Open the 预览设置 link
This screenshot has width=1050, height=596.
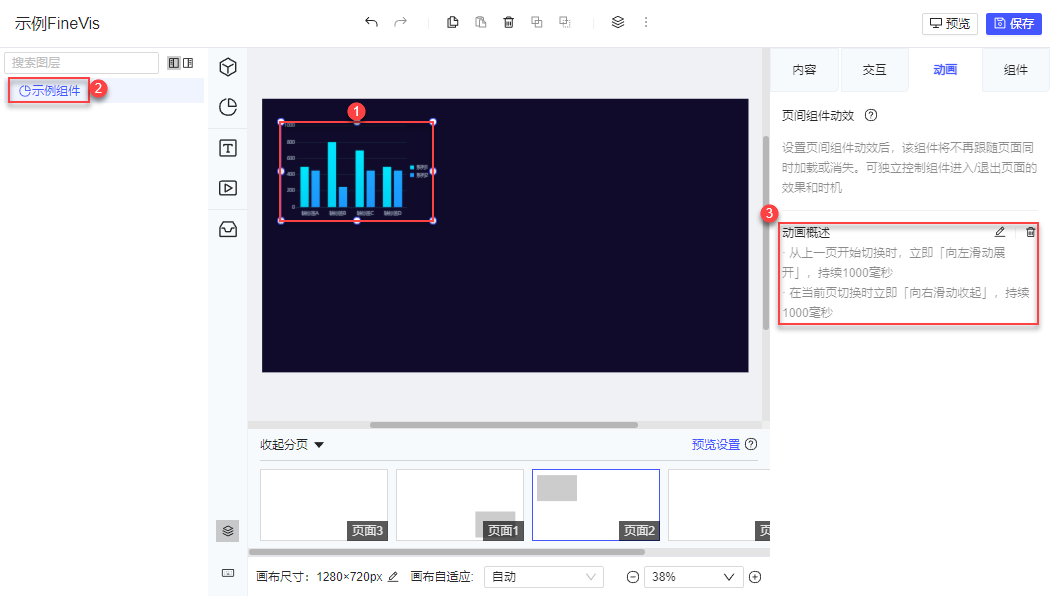pos(715,445)
